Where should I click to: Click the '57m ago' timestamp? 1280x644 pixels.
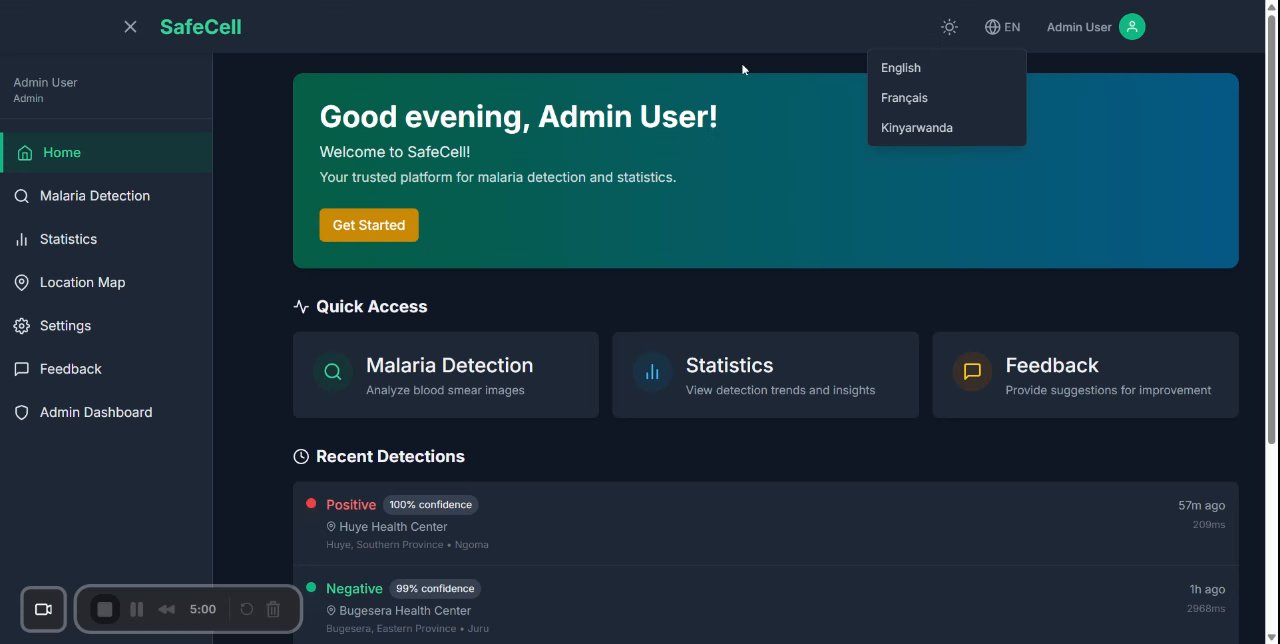click(x=1201, y=506)
